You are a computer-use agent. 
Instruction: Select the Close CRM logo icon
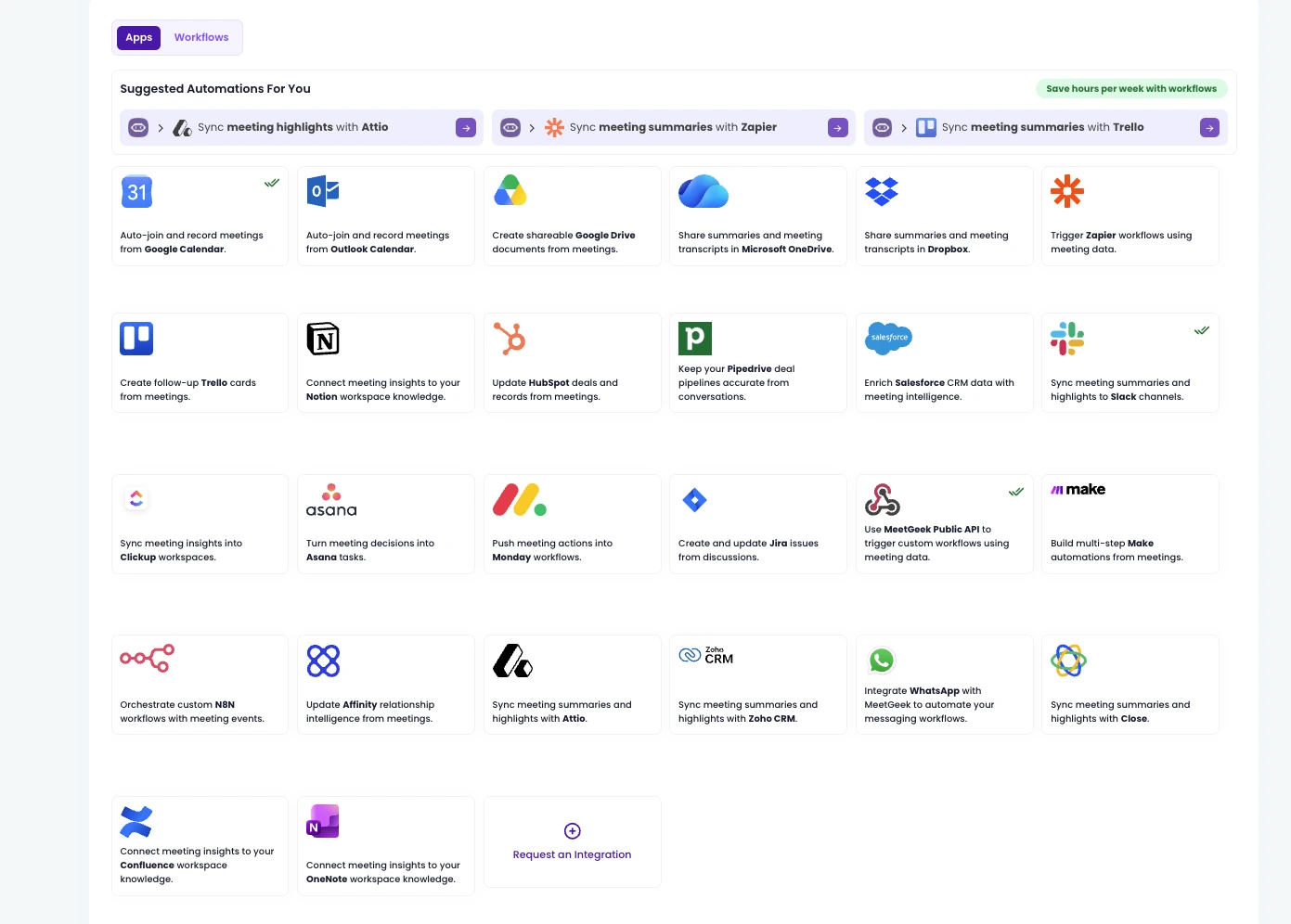click(x=1068, y=661)
